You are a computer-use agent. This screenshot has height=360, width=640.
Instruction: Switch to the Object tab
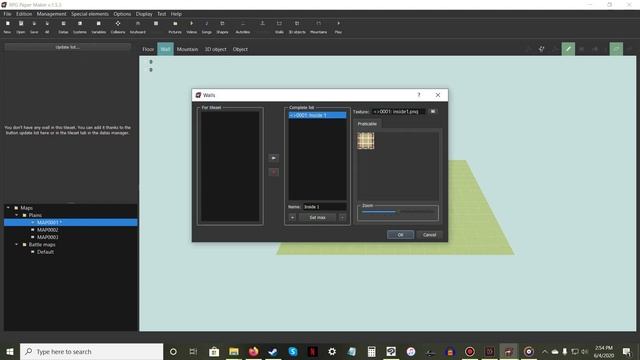[x=240, y=49]
